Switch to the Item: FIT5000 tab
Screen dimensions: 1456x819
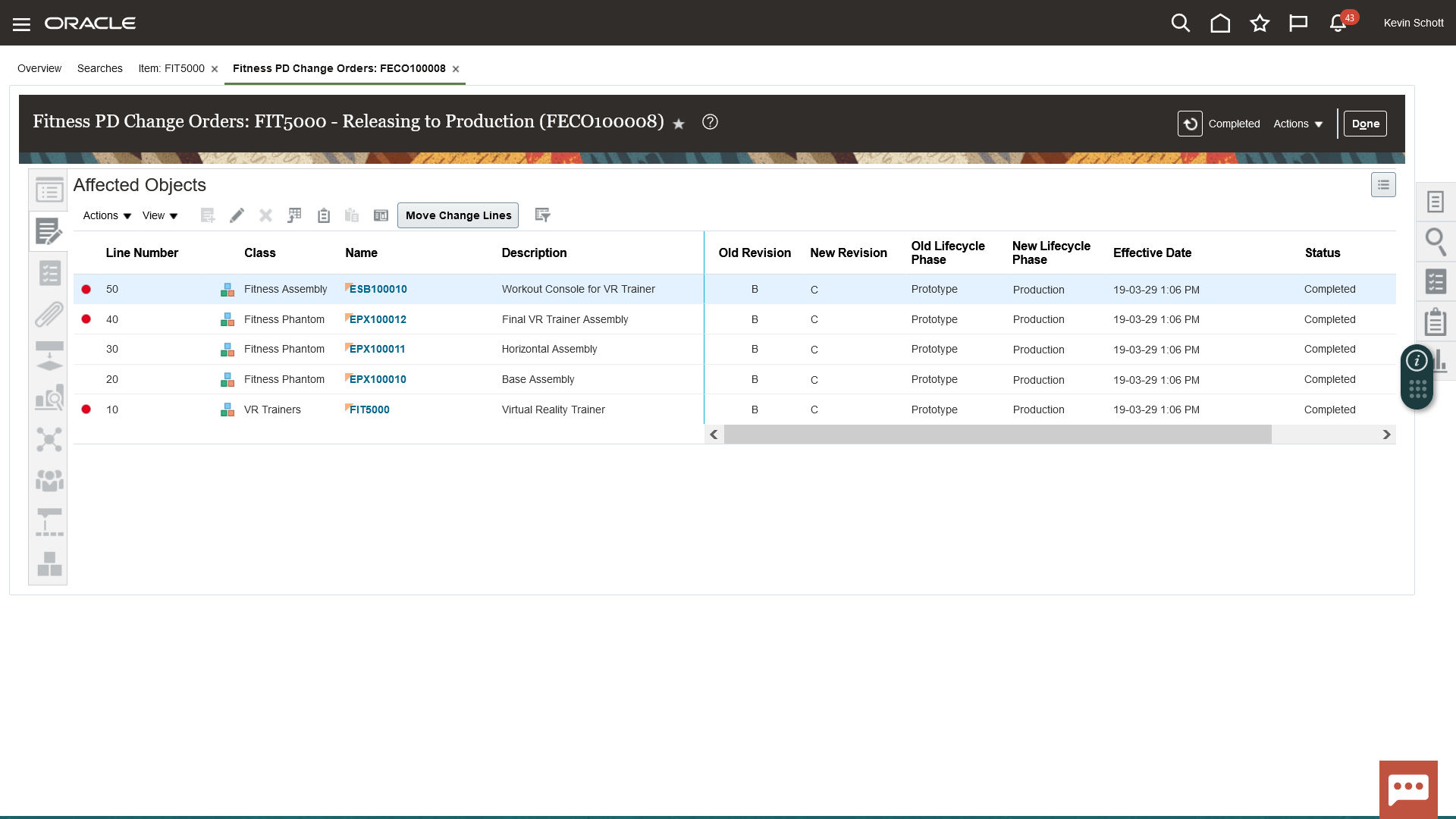pos(171,68)
